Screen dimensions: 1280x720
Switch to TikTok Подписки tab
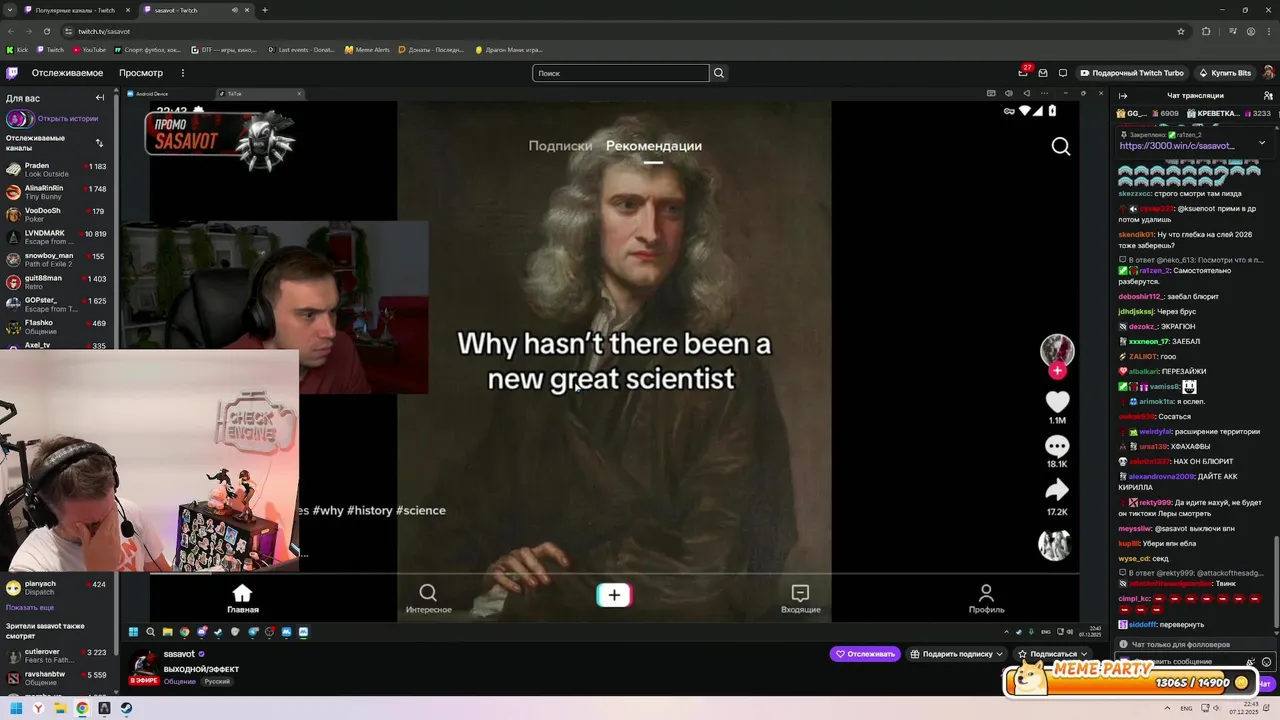click(x=560, y=146)
